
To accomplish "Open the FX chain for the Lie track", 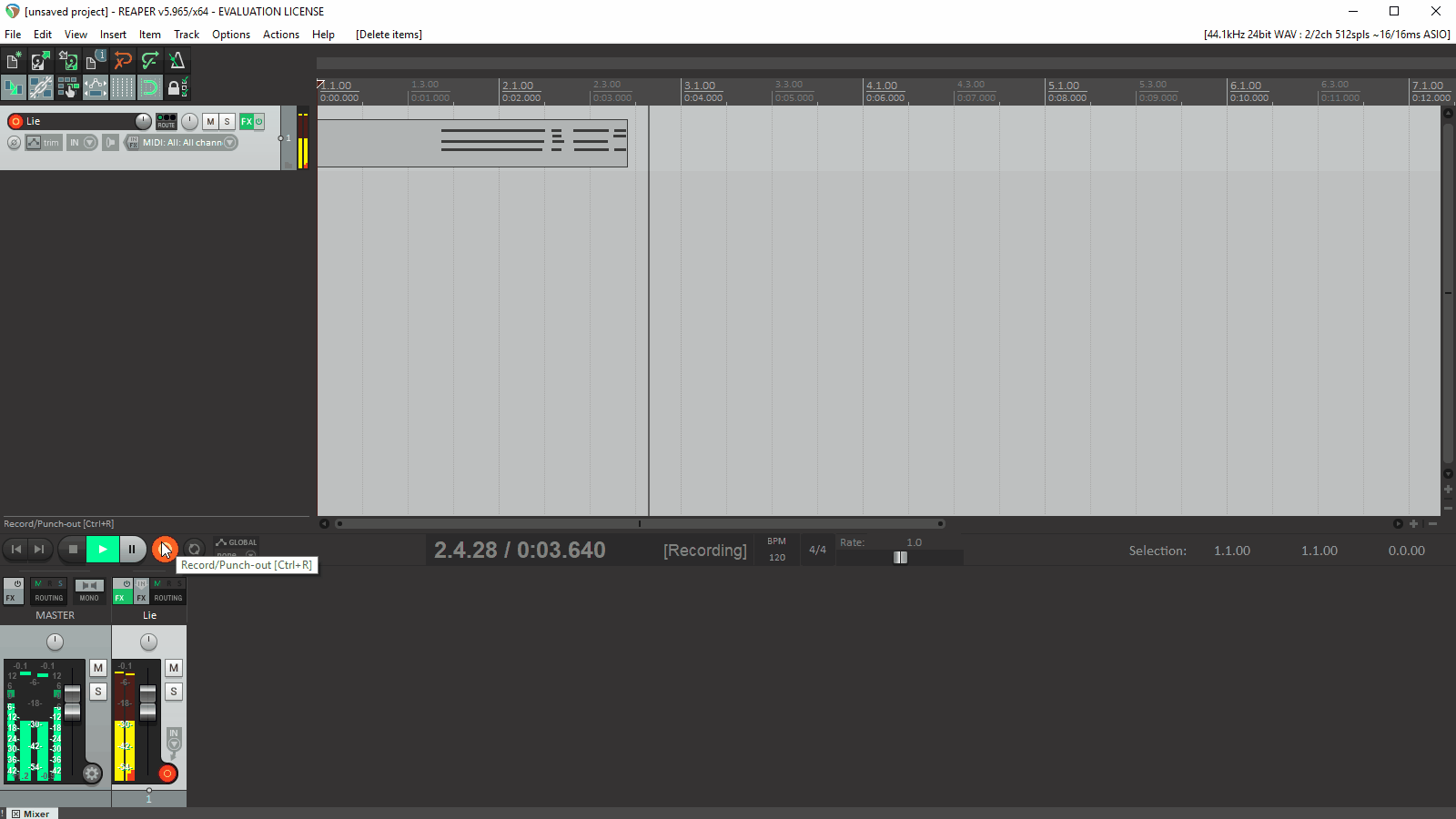I will [246, 121].
